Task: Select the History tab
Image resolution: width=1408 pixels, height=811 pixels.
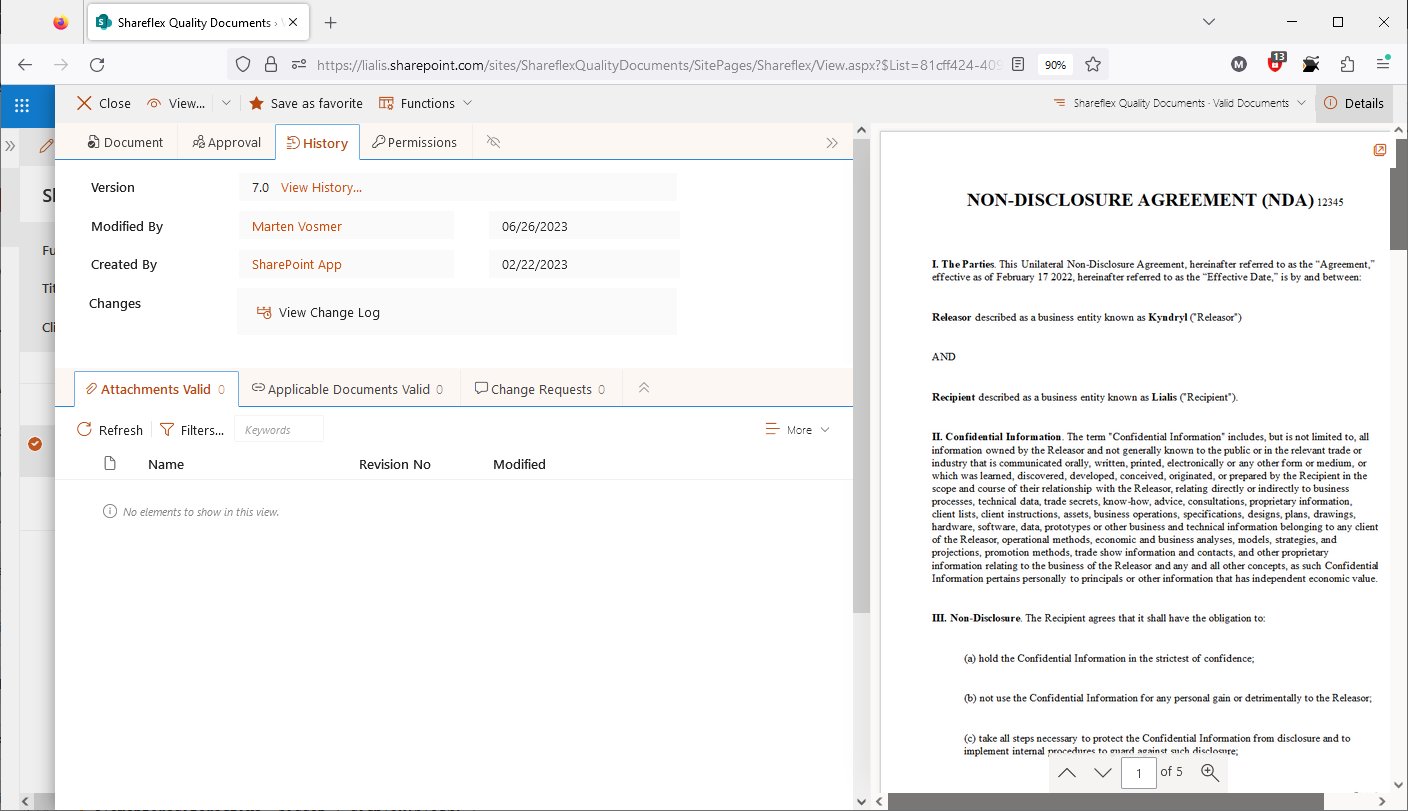Action: tap(317, 143)
